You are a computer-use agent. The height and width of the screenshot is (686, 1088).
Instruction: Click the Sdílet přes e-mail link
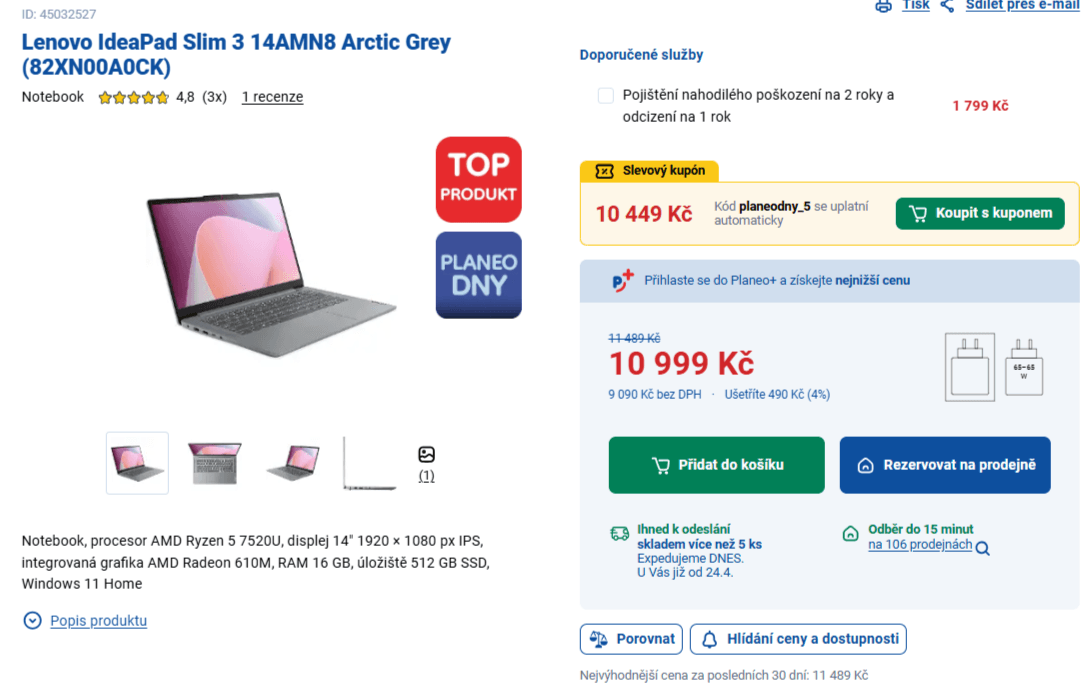(x=1022, y=4)
